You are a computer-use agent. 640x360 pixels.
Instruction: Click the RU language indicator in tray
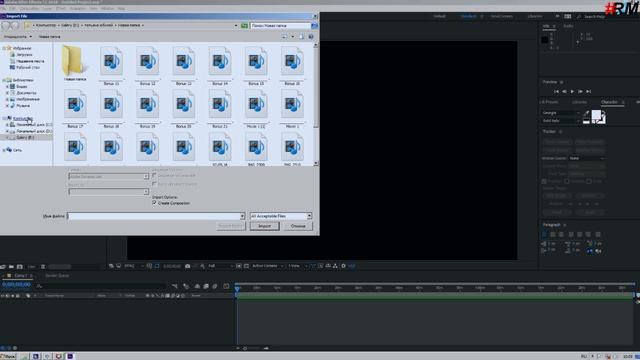[584, 356]
